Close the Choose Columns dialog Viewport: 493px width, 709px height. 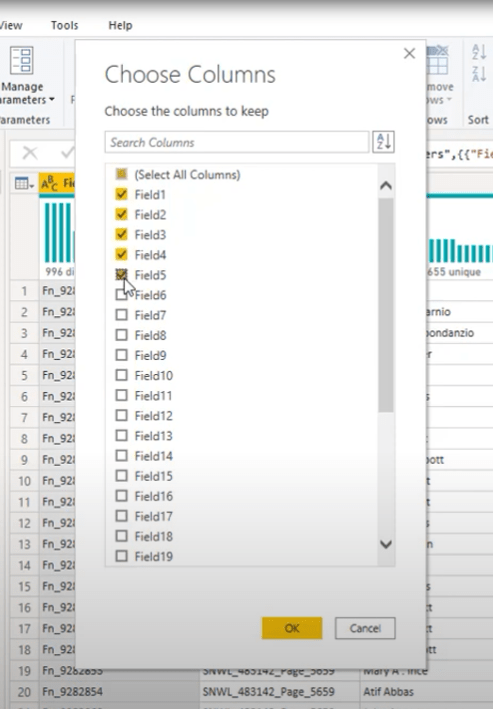pos(409,53)
